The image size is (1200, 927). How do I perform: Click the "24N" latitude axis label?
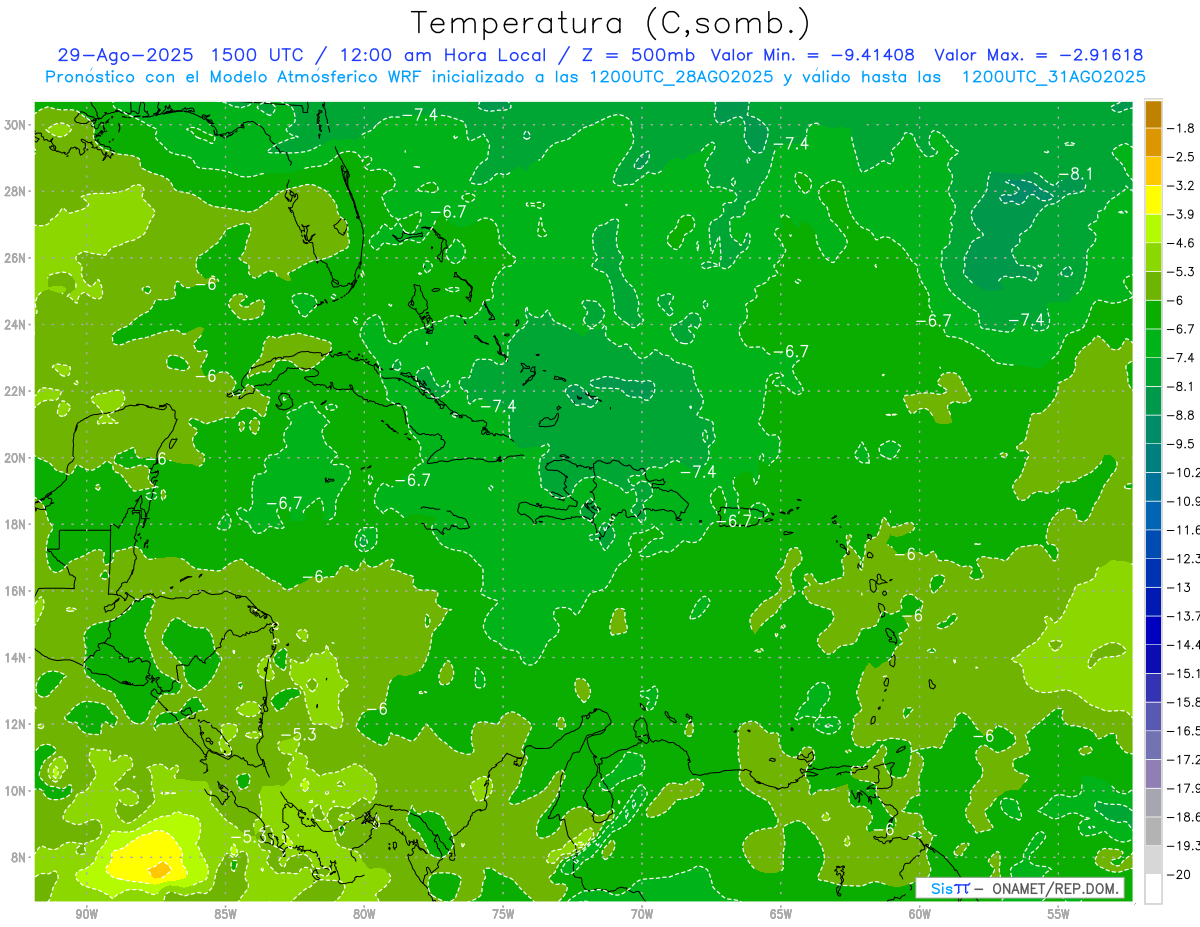[15, 324]
